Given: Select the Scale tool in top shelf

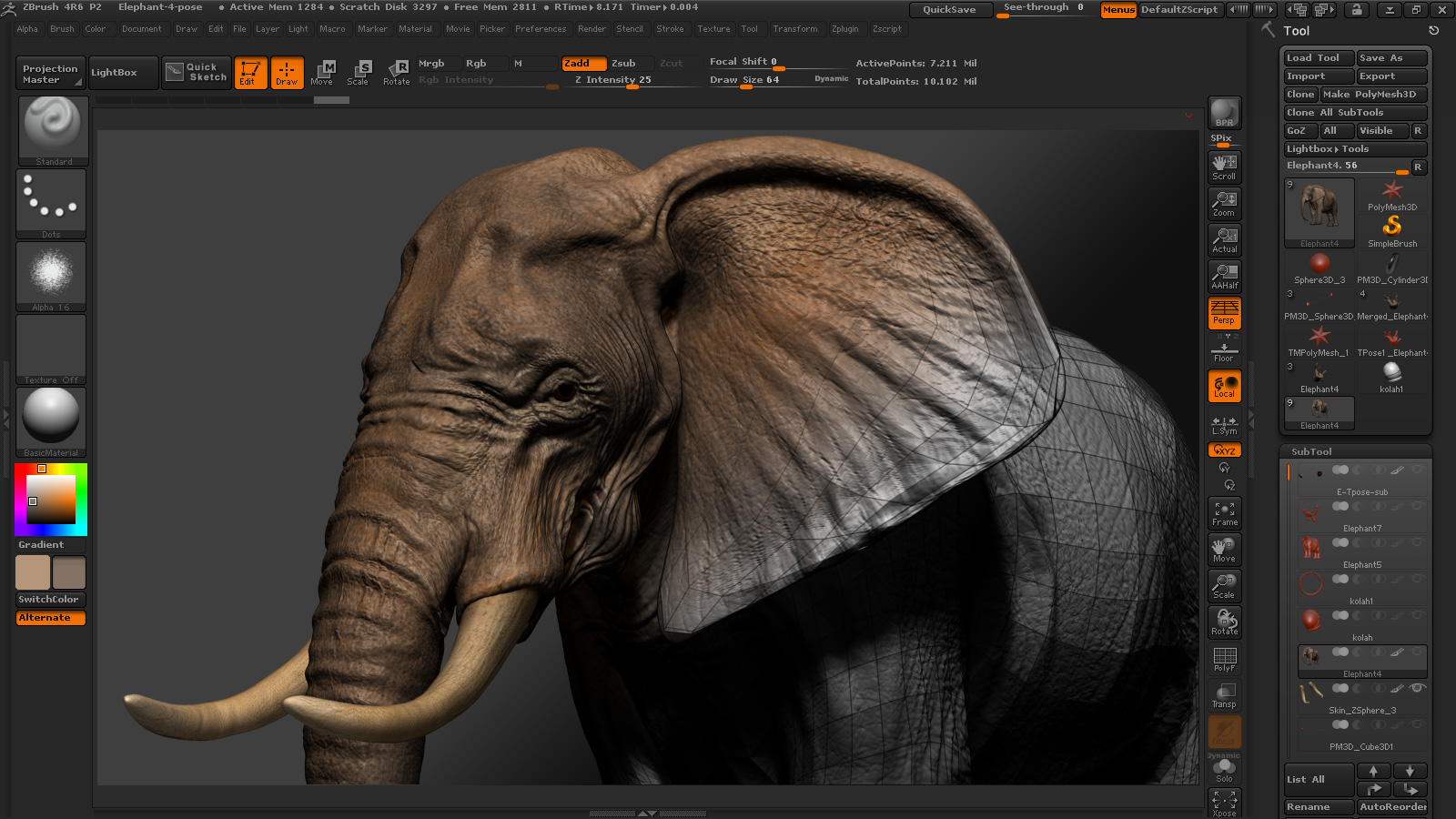Looking at the screenshot, I should click(359, 72).
